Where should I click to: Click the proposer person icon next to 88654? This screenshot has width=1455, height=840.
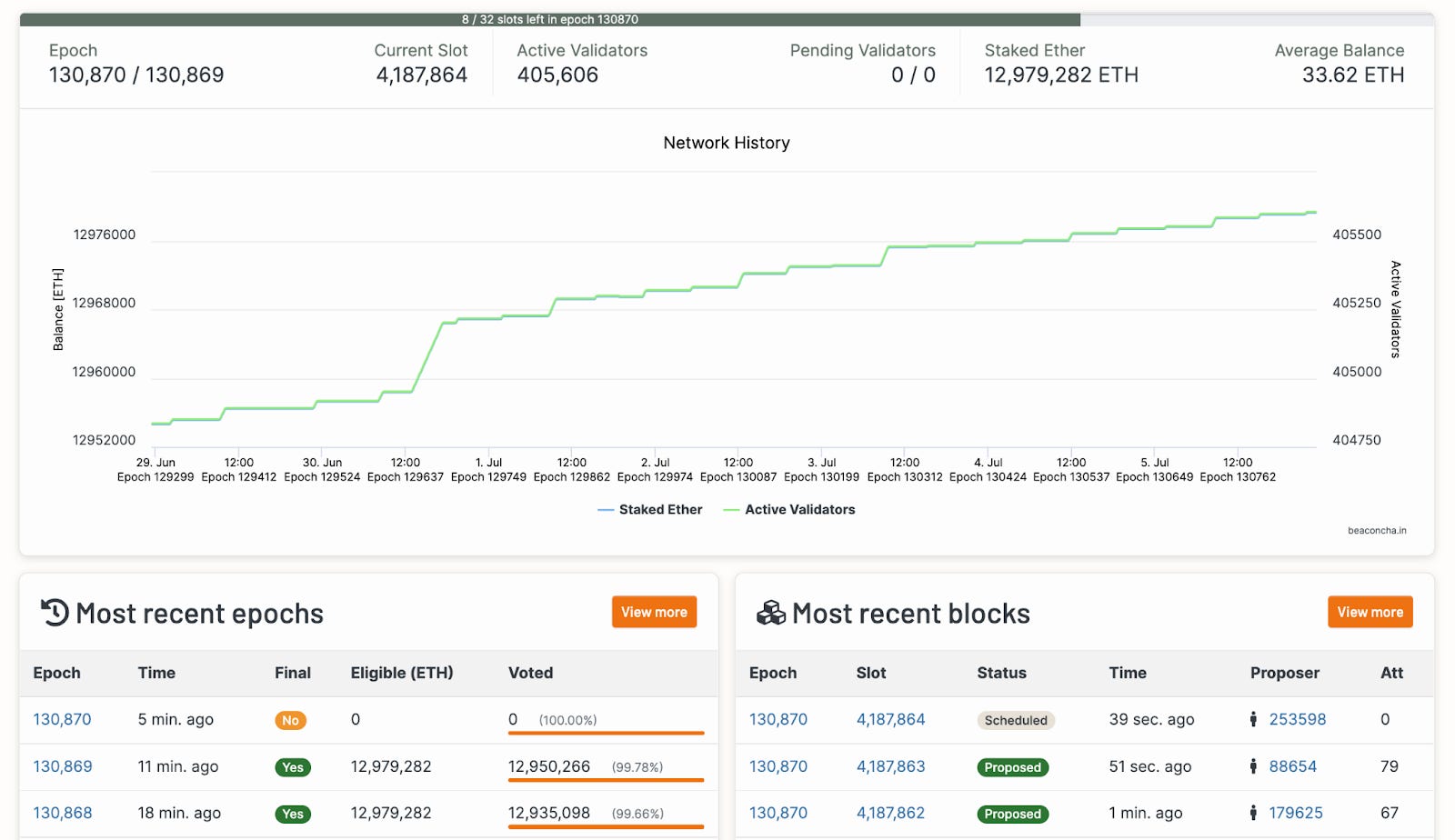(1253, 766)
